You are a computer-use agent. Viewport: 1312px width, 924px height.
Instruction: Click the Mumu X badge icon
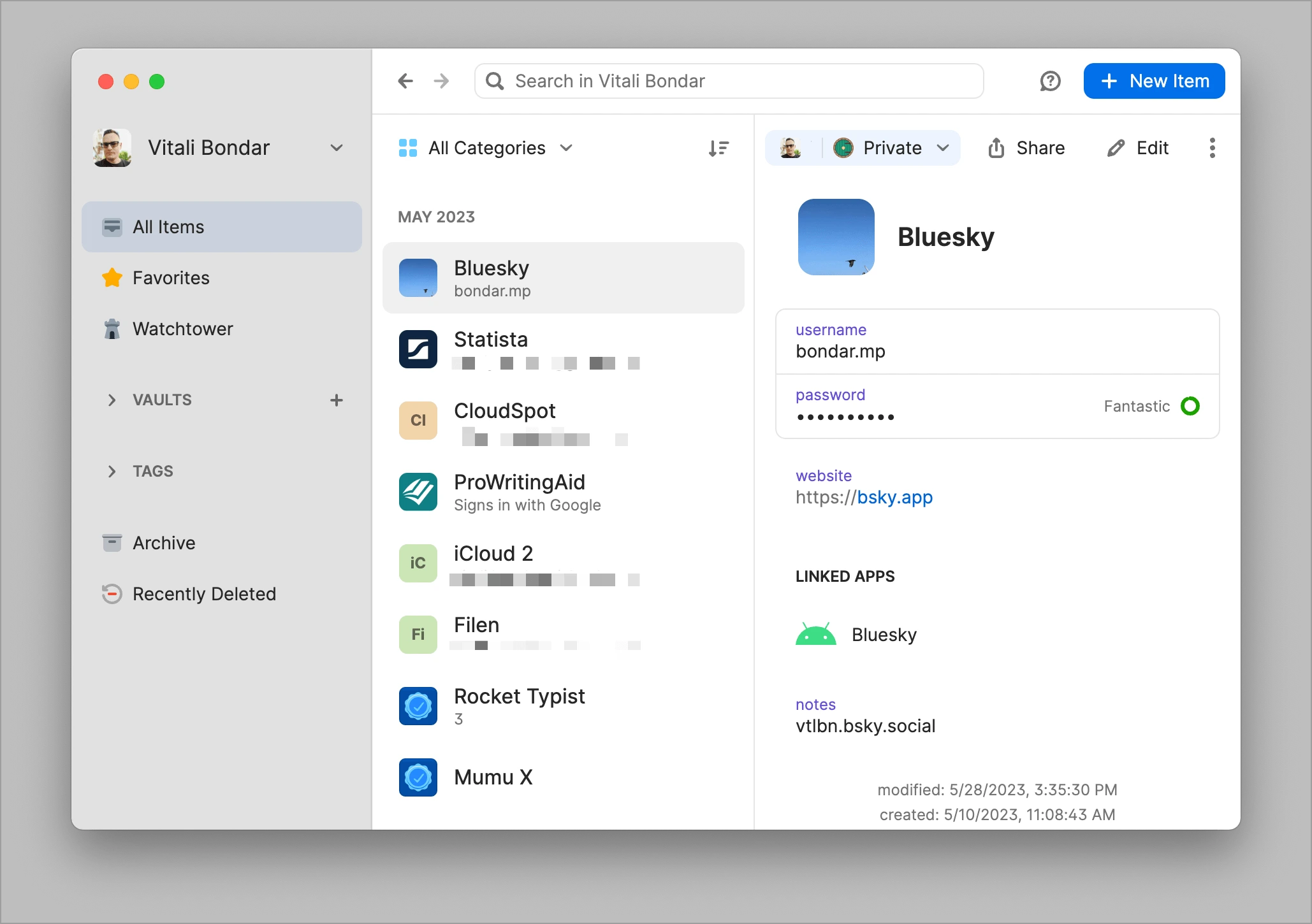point(418,777)
